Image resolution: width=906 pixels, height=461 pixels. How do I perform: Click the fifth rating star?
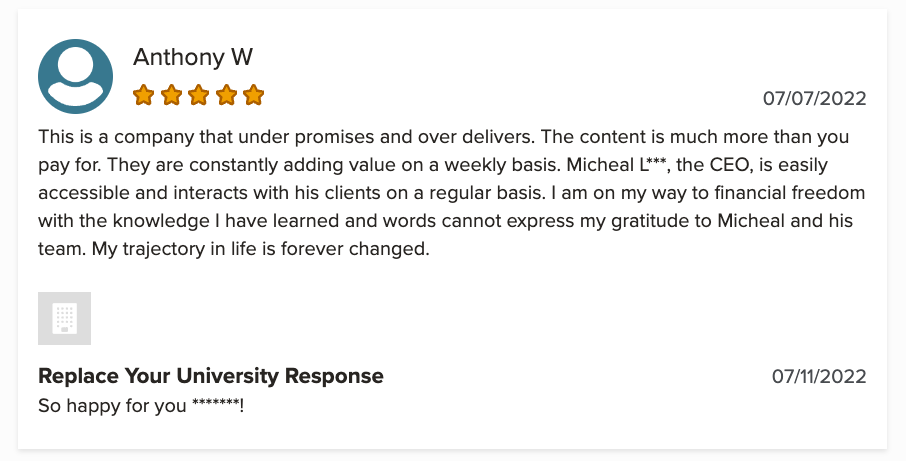click(x=253, y=95)
